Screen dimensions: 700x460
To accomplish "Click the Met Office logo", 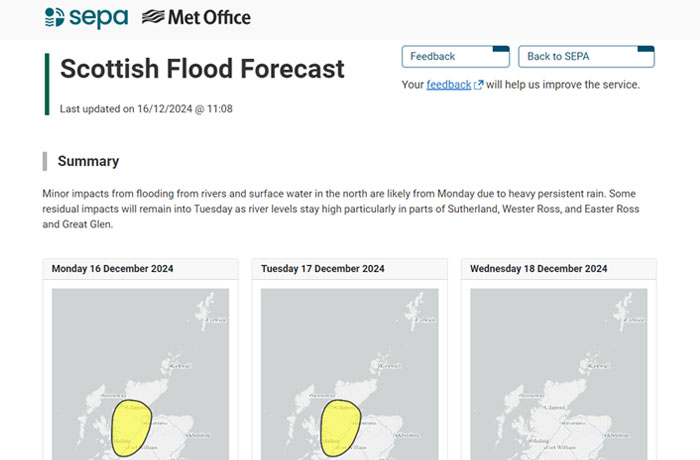I will tap(196, 18).
